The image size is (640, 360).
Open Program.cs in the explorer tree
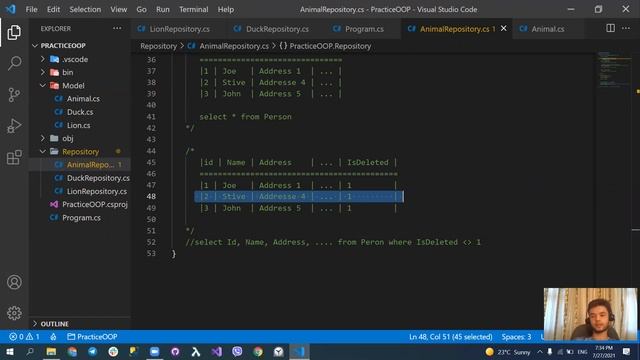81,218
